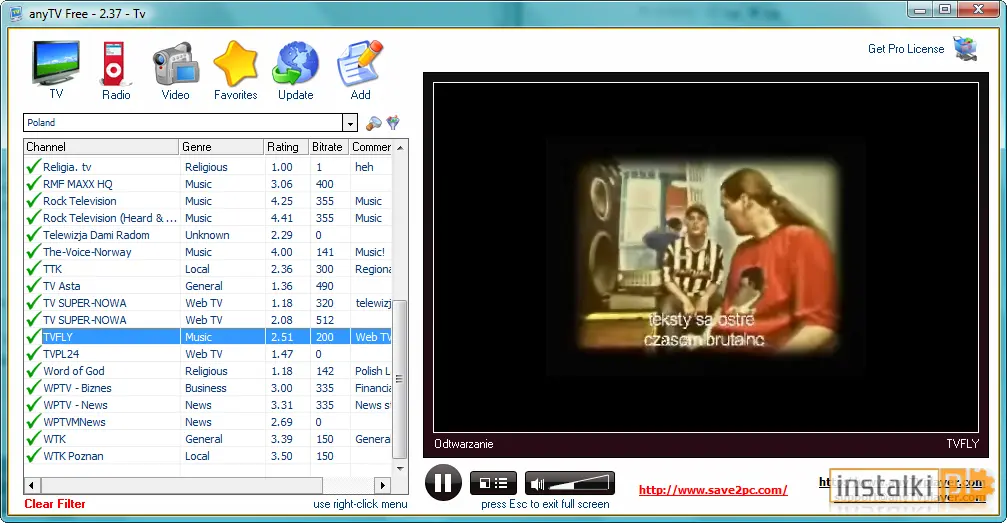The width and height of the screenshot is (1007, 523).
Task: Click green checkmark next to TTK
Action: click(x=33, y=269)
